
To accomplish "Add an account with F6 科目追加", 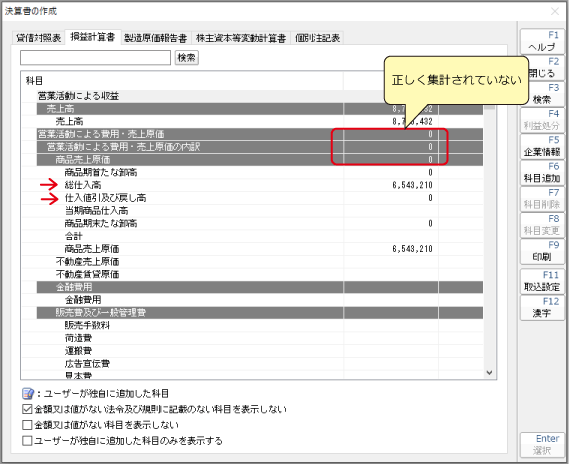I will pyautogui.click(x=542, y=172).
